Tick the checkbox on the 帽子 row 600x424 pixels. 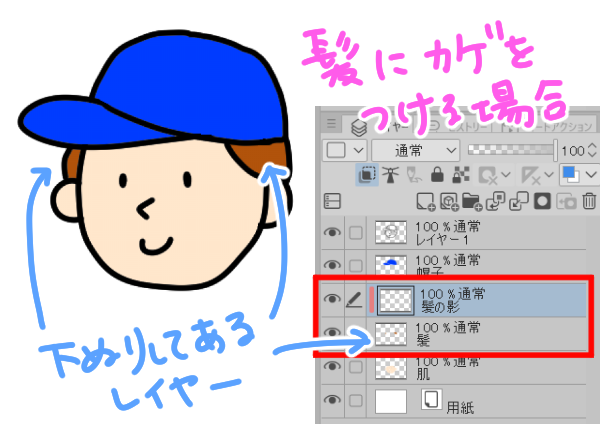[356, 265]
